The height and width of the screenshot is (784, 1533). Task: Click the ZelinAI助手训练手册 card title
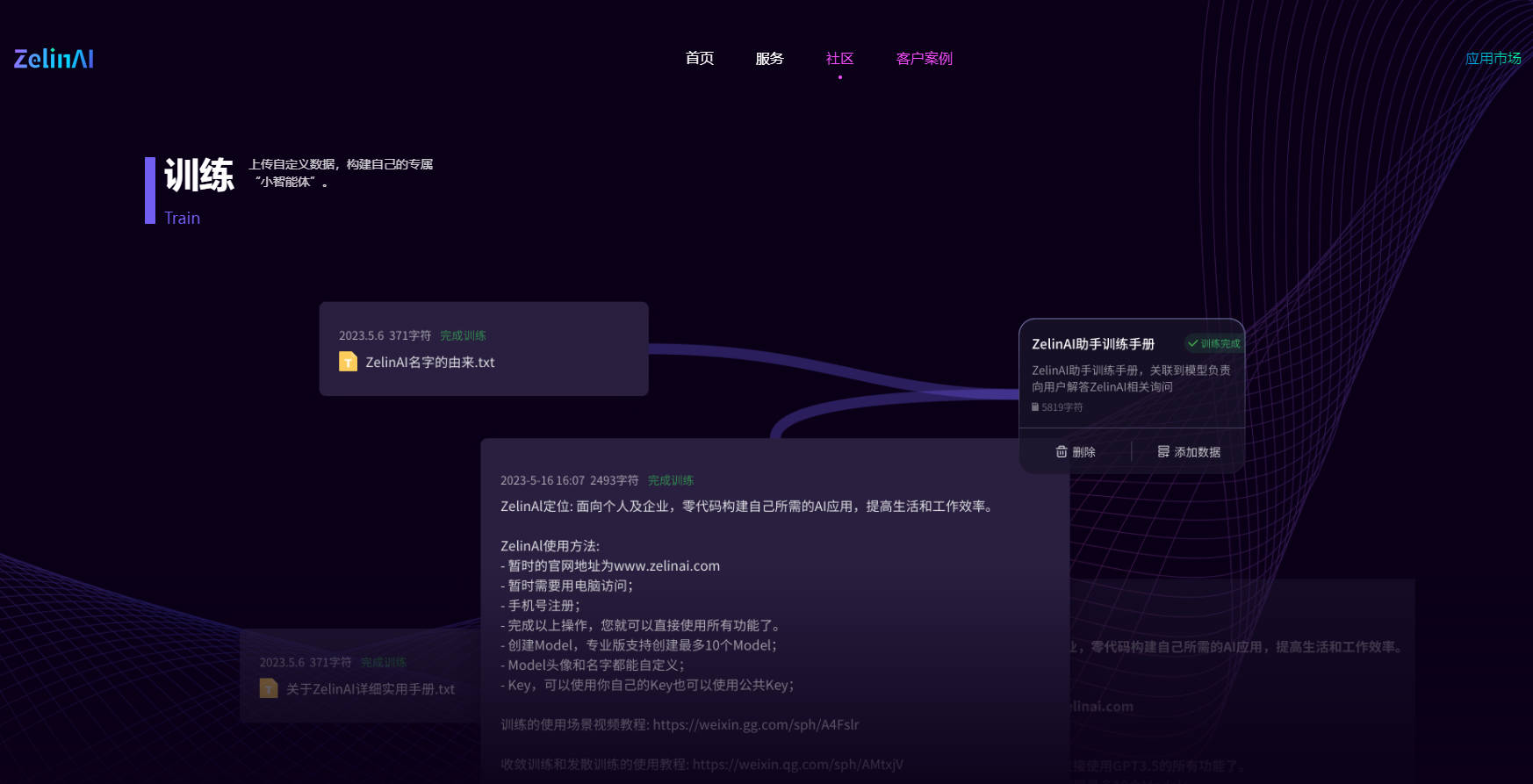pyautogui.click(x=1093, y=344)
